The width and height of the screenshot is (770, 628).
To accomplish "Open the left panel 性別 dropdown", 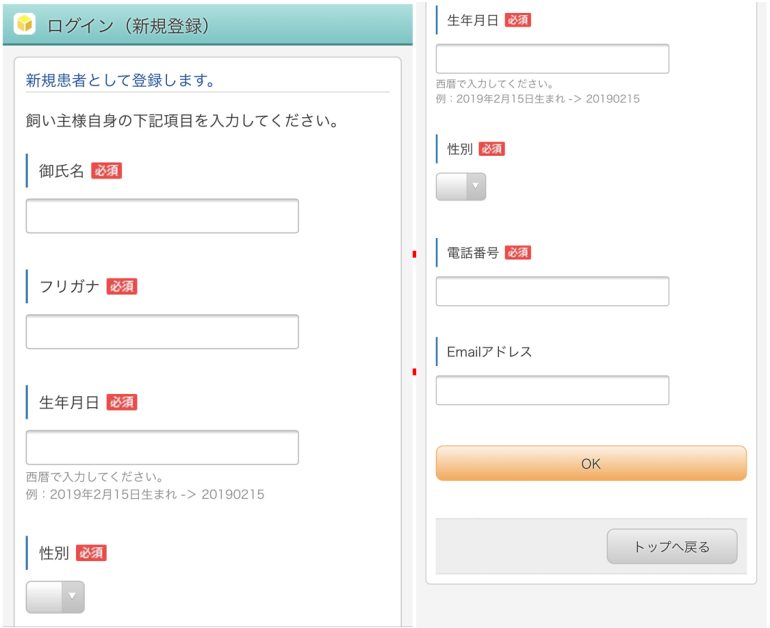I will 55,597.
